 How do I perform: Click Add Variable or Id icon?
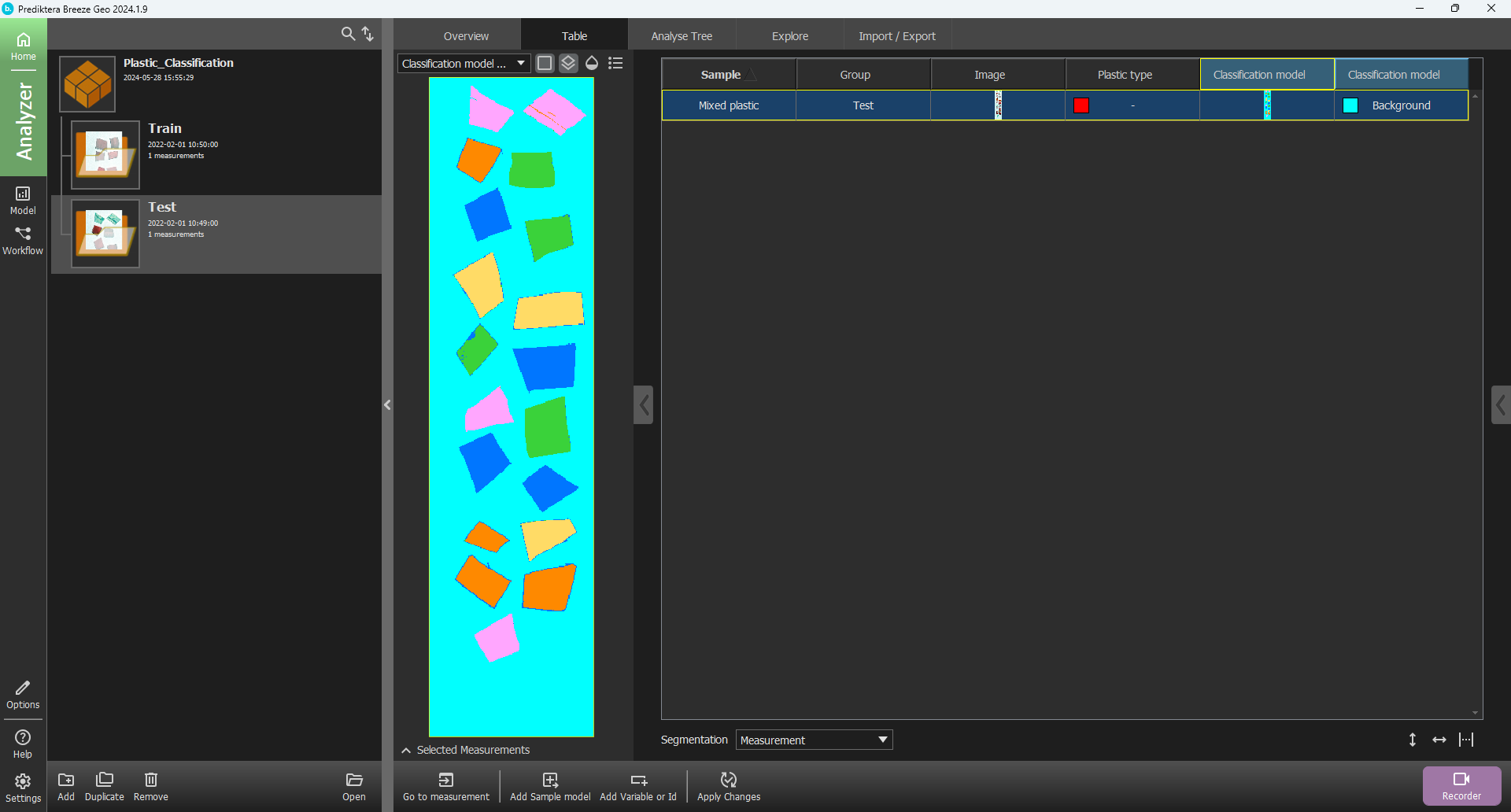638,785
